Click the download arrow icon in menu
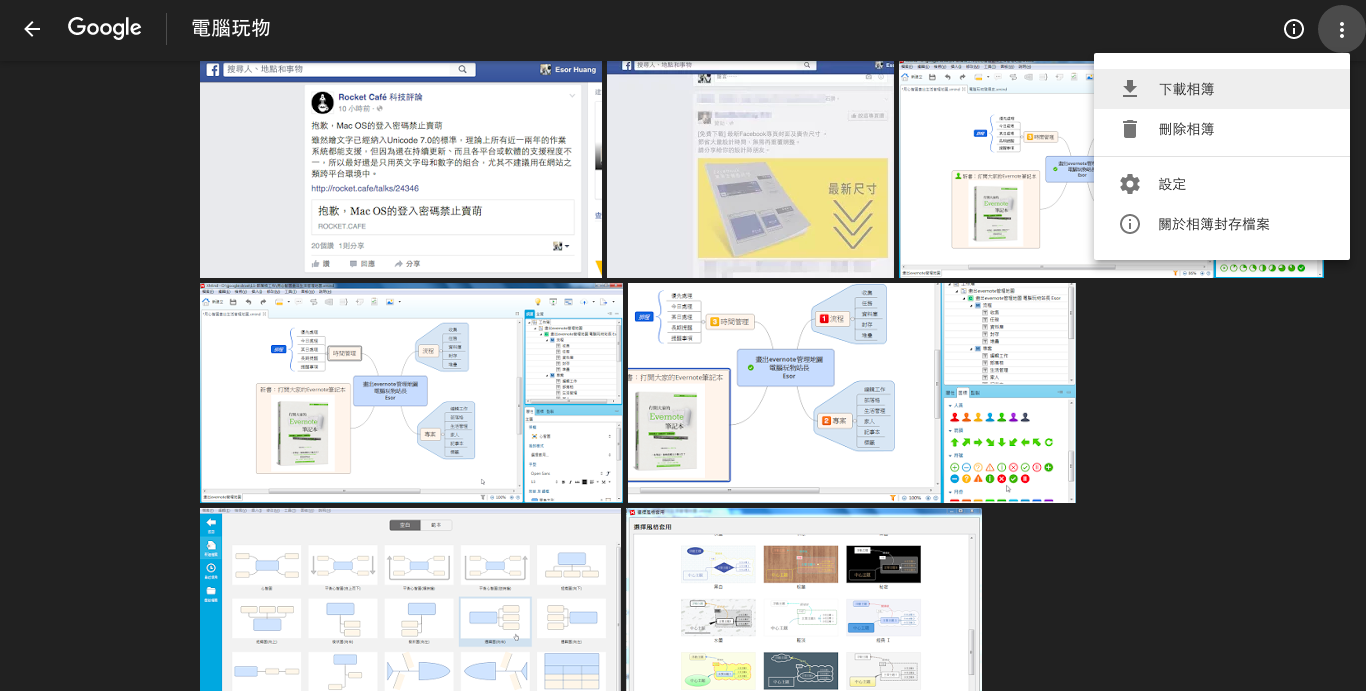1366x691 pixels. click(1130, 89)
